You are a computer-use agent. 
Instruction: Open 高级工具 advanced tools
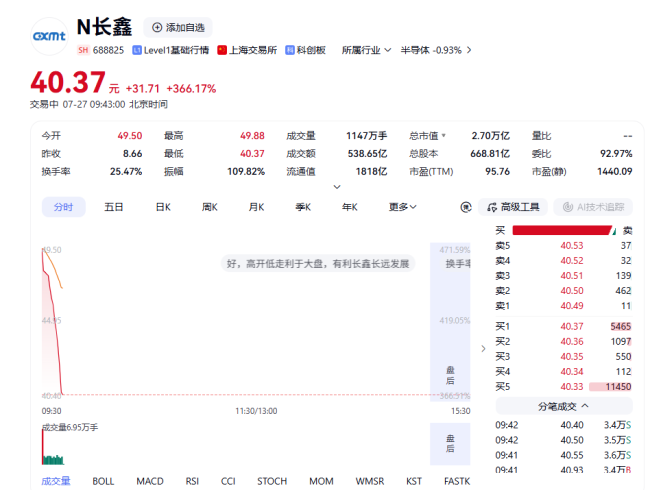(513, 207)
